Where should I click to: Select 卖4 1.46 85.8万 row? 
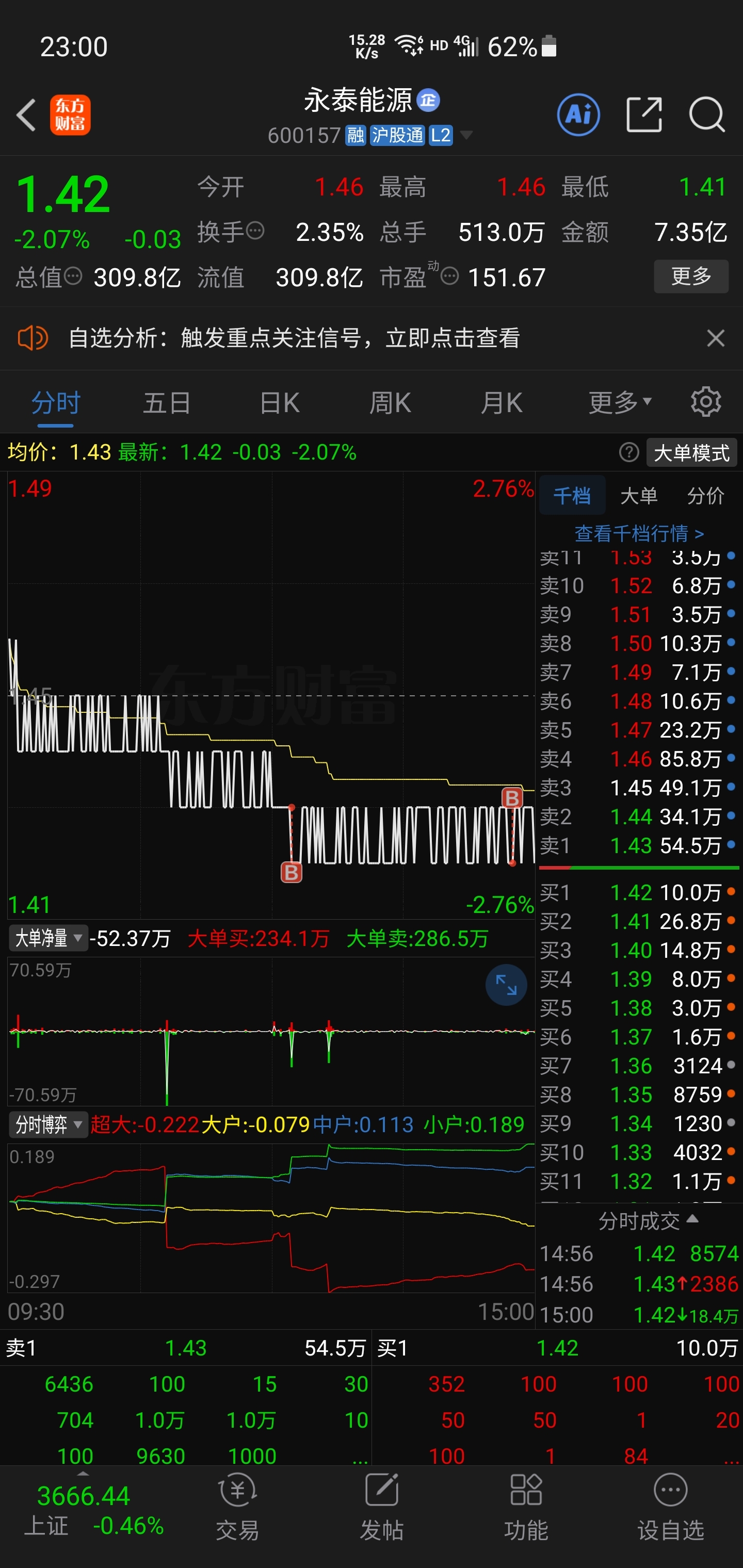tap(639, 759)
